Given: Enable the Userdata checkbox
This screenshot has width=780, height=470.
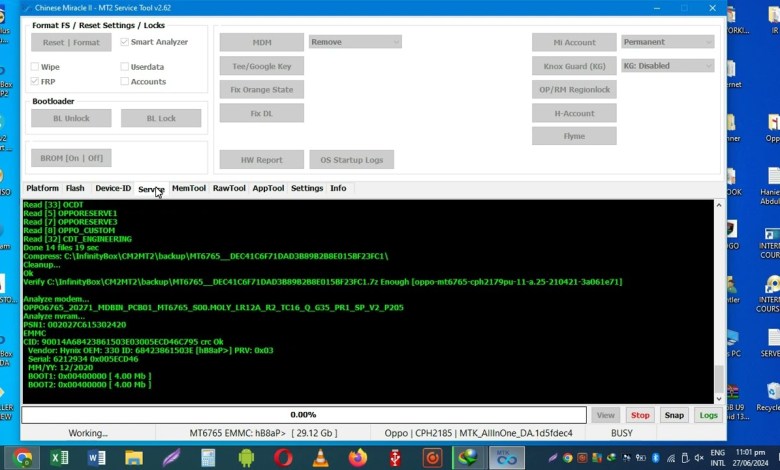Looking at the screenshot, I should 124,67.
